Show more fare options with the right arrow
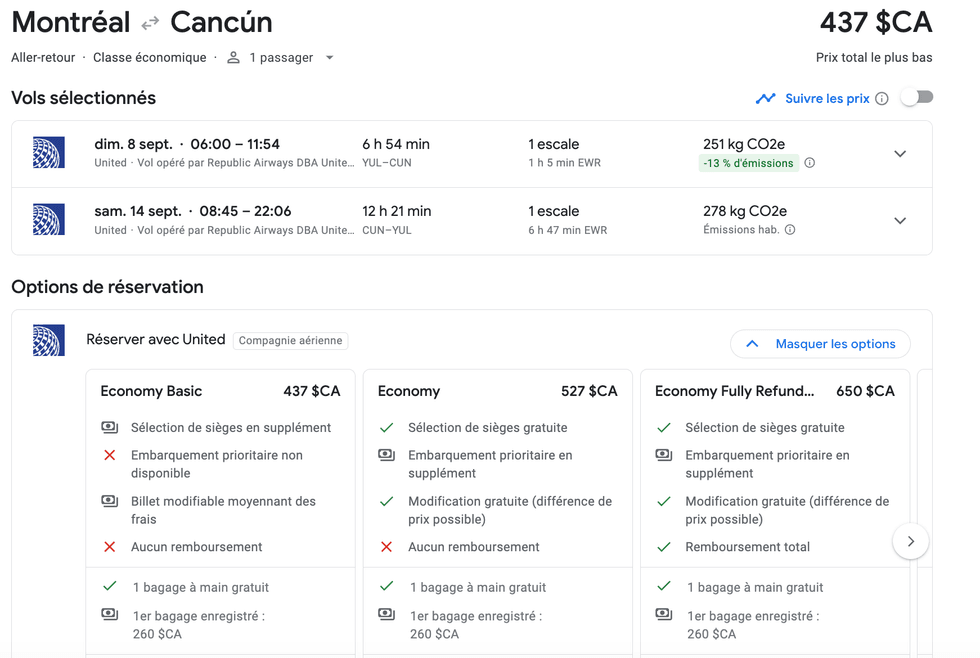The height and width of the screenshot is (658, 980). [910, 540]
